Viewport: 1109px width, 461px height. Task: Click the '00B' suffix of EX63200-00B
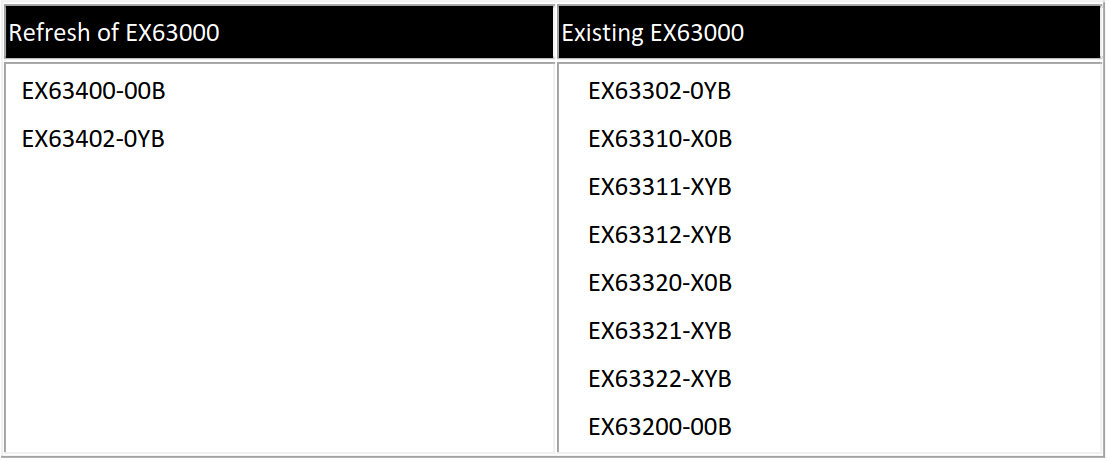(711, 427)
